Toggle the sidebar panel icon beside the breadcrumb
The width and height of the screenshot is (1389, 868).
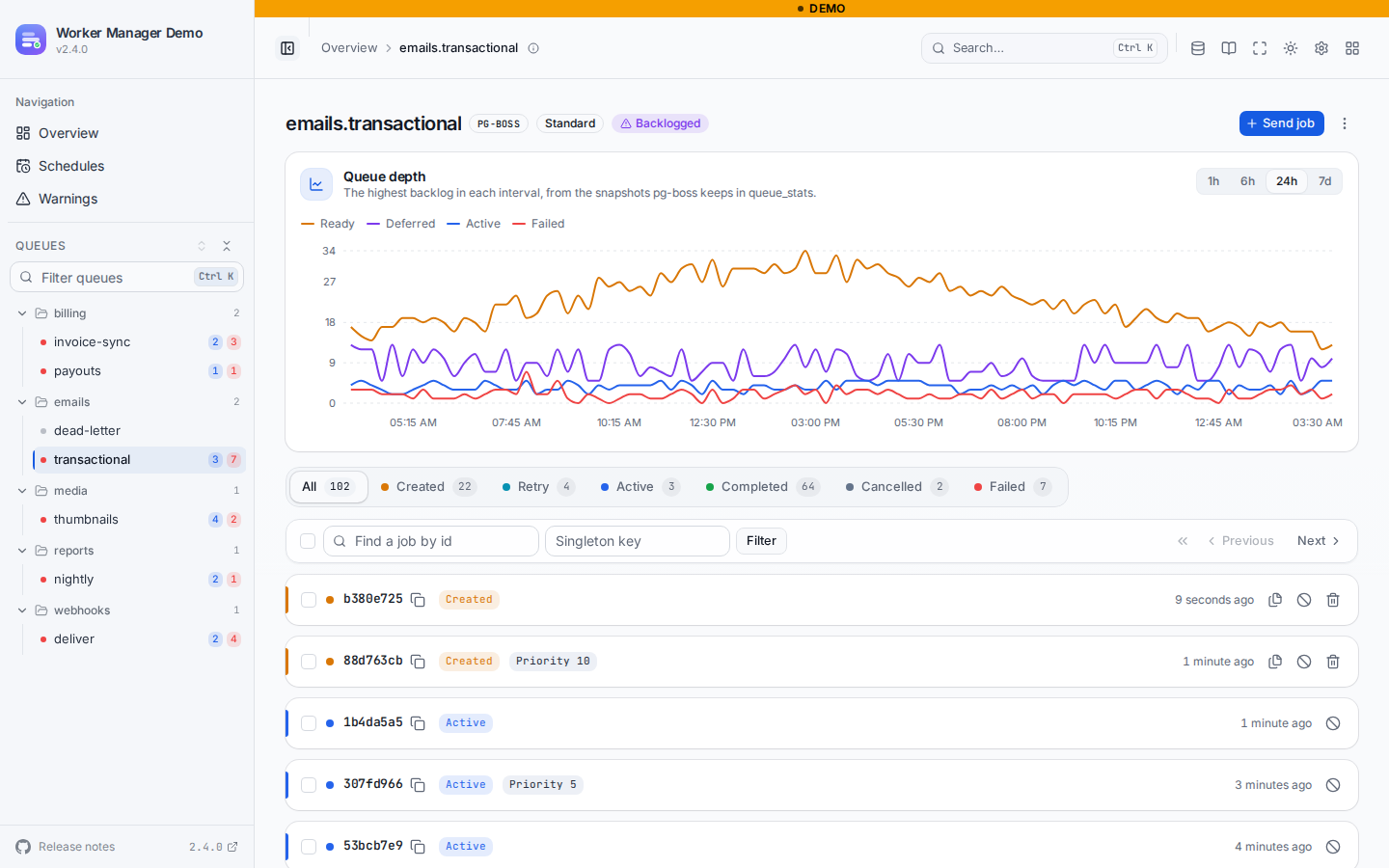[287, 48]
